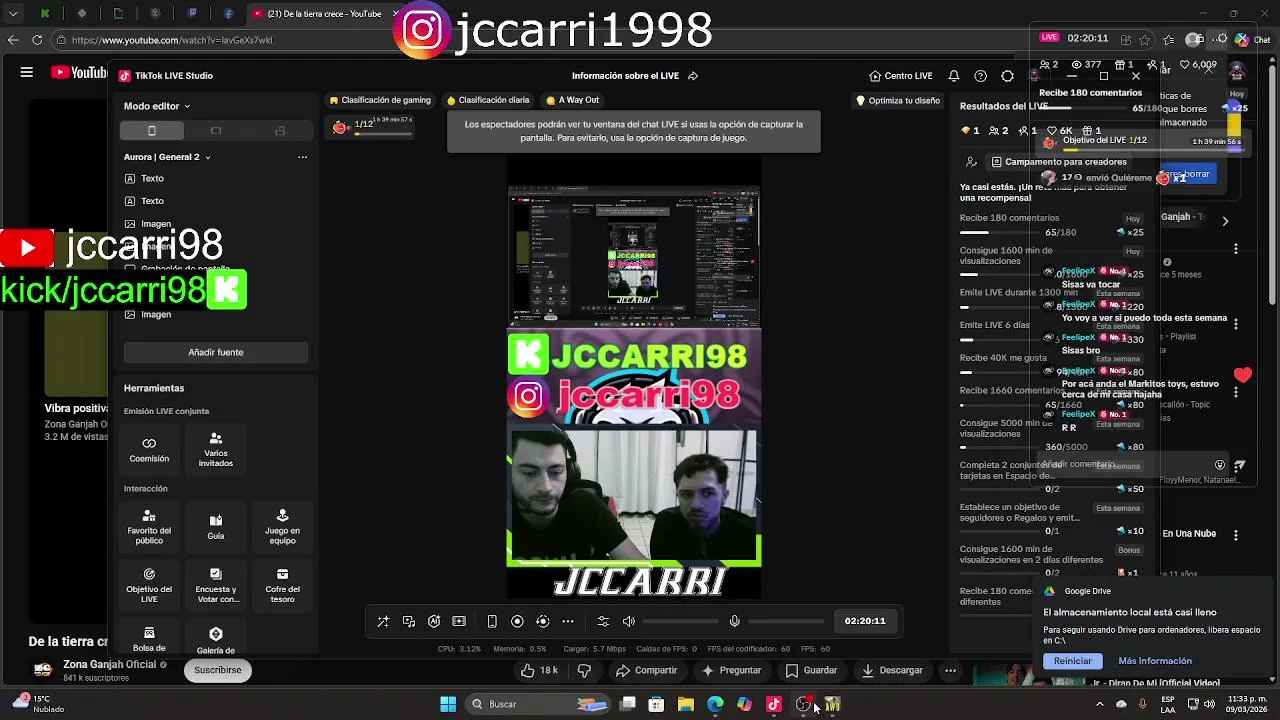Screen dimensions: 1280x720
Task: Open the Objetivo del LIVE tool
Action: coord(149,586)
